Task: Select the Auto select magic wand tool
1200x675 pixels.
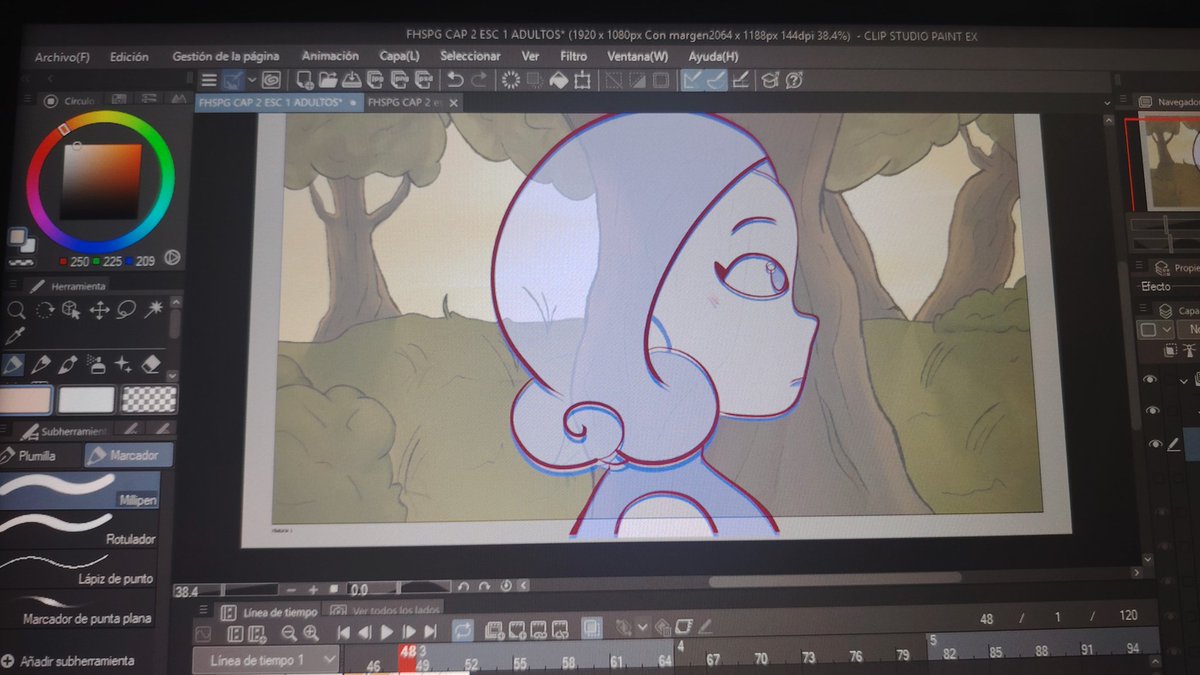Action: (153, 310)
